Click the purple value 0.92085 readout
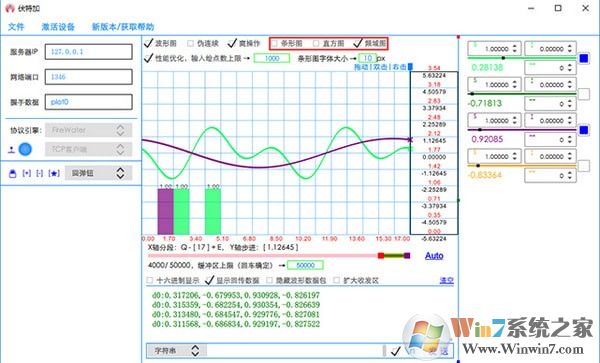Image resolution: width=600 pixels, height=363 pixels. pos(487,139)
